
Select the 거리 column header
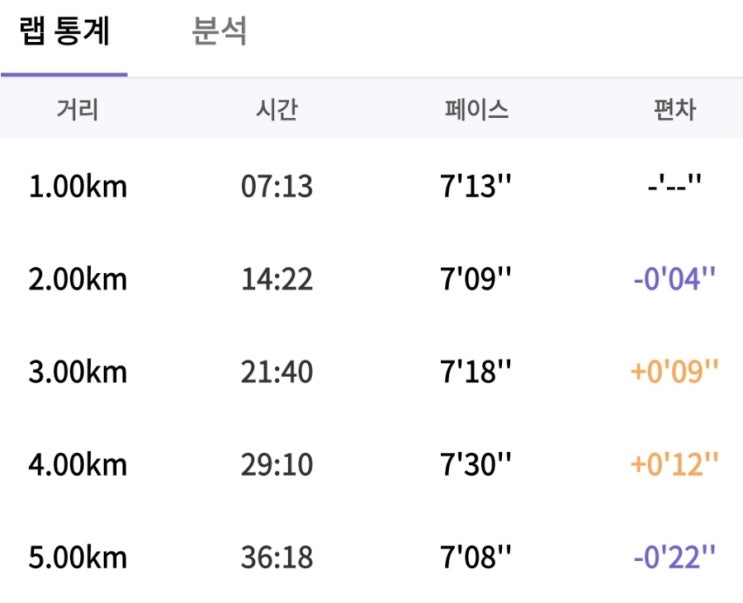(78, 109)
